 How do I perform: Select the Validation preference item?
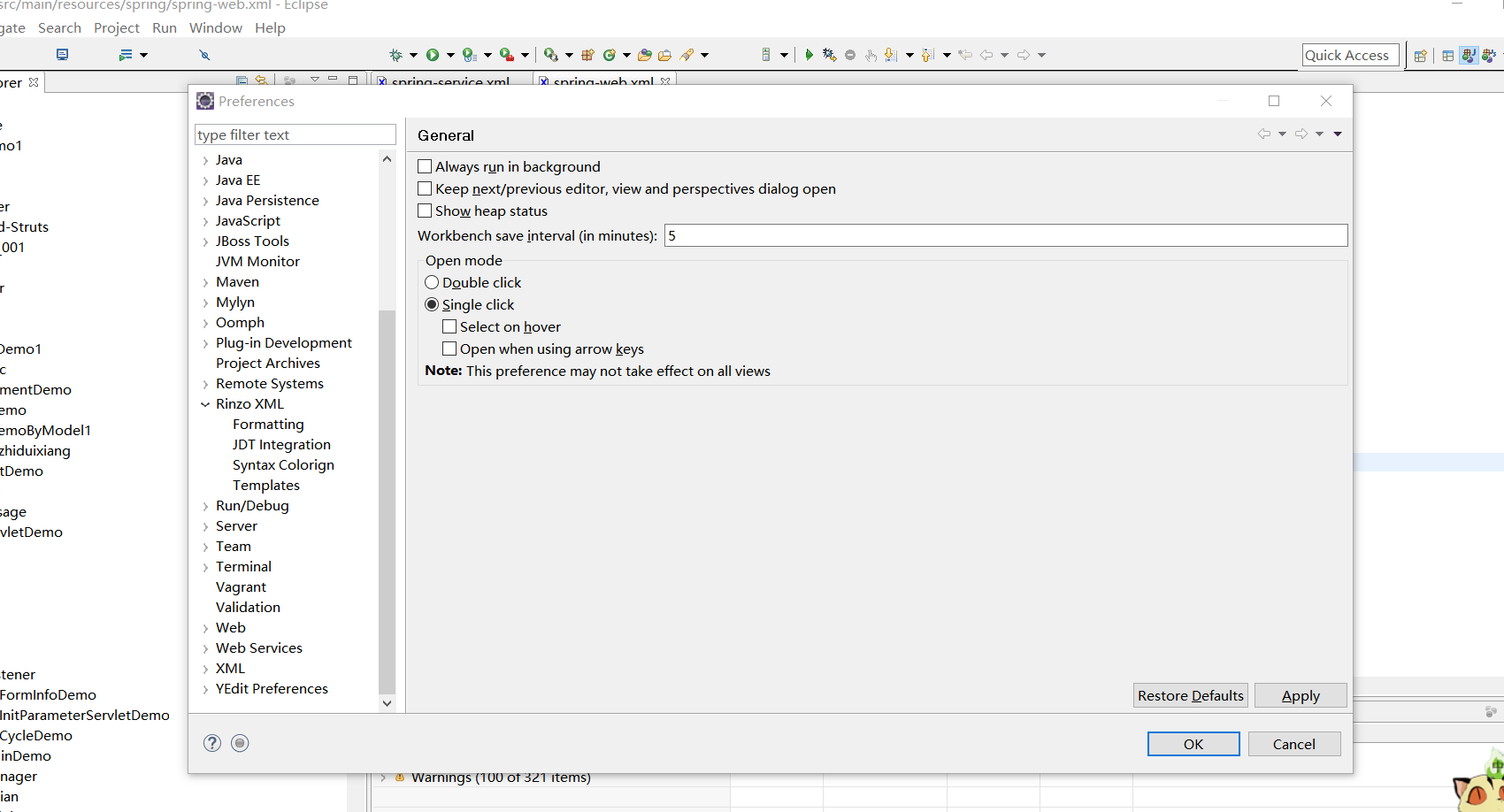tap(248, 608)
